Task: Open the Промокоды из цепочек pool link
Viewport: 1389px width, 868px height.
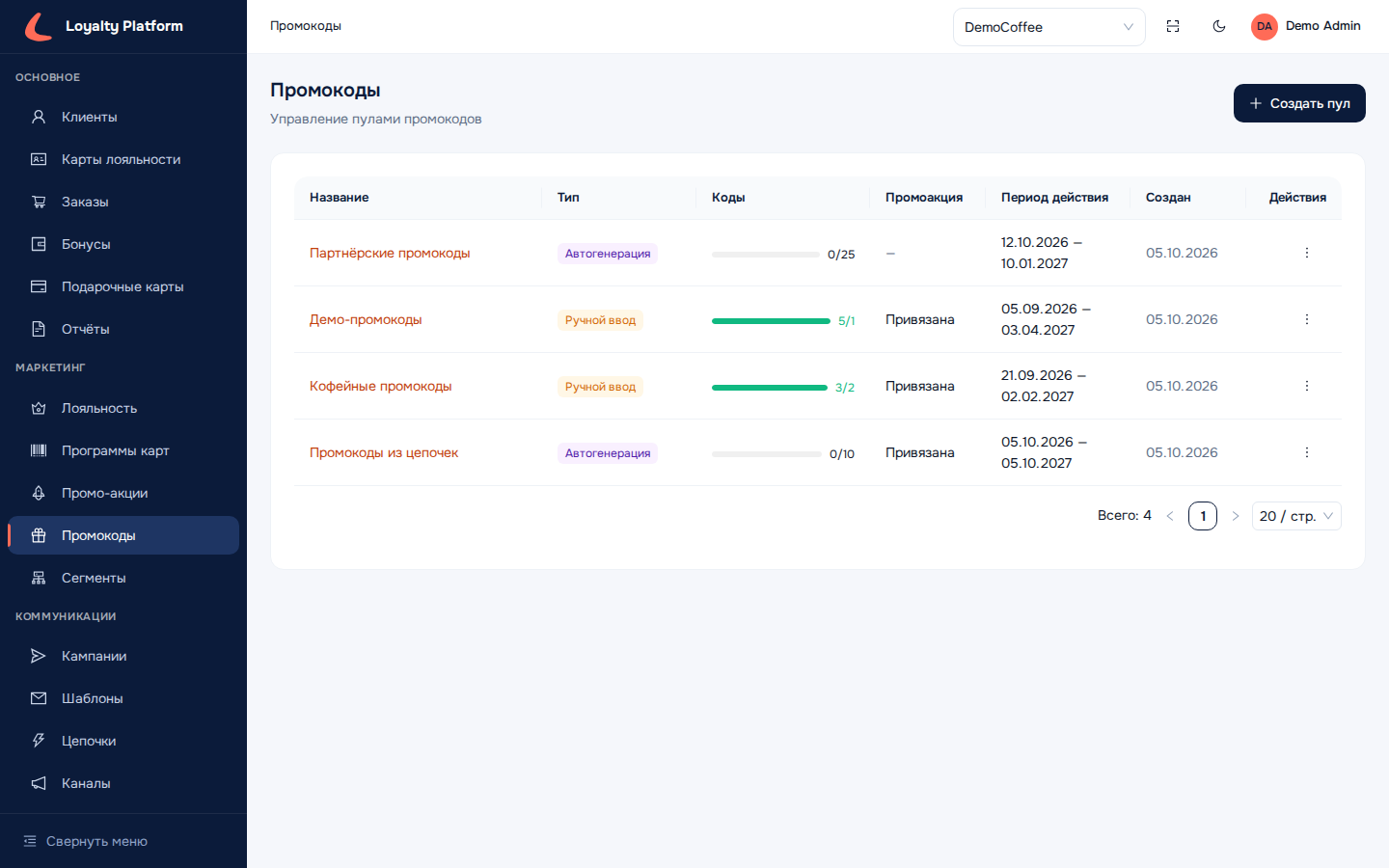Action: (384, 452)
